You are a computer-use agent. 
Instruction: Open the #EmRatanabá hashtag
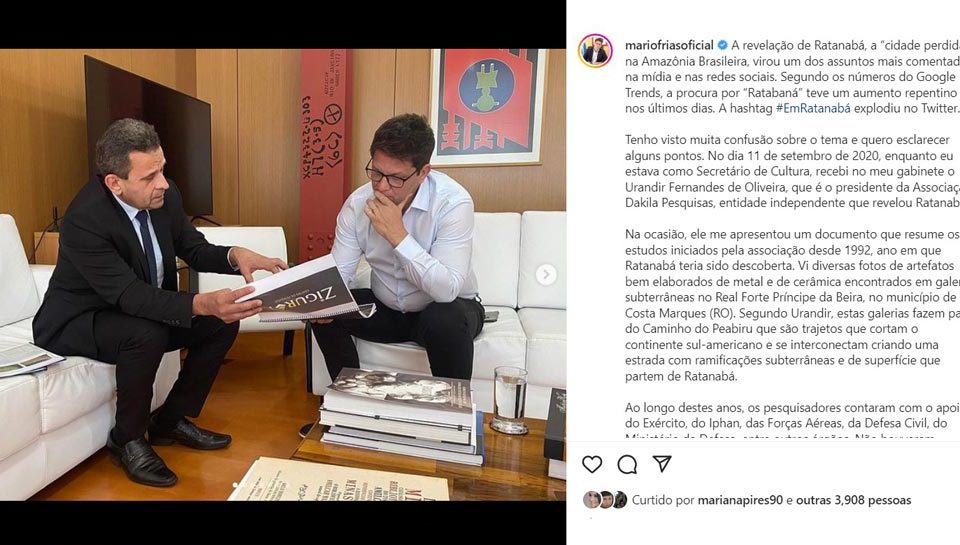813,108
